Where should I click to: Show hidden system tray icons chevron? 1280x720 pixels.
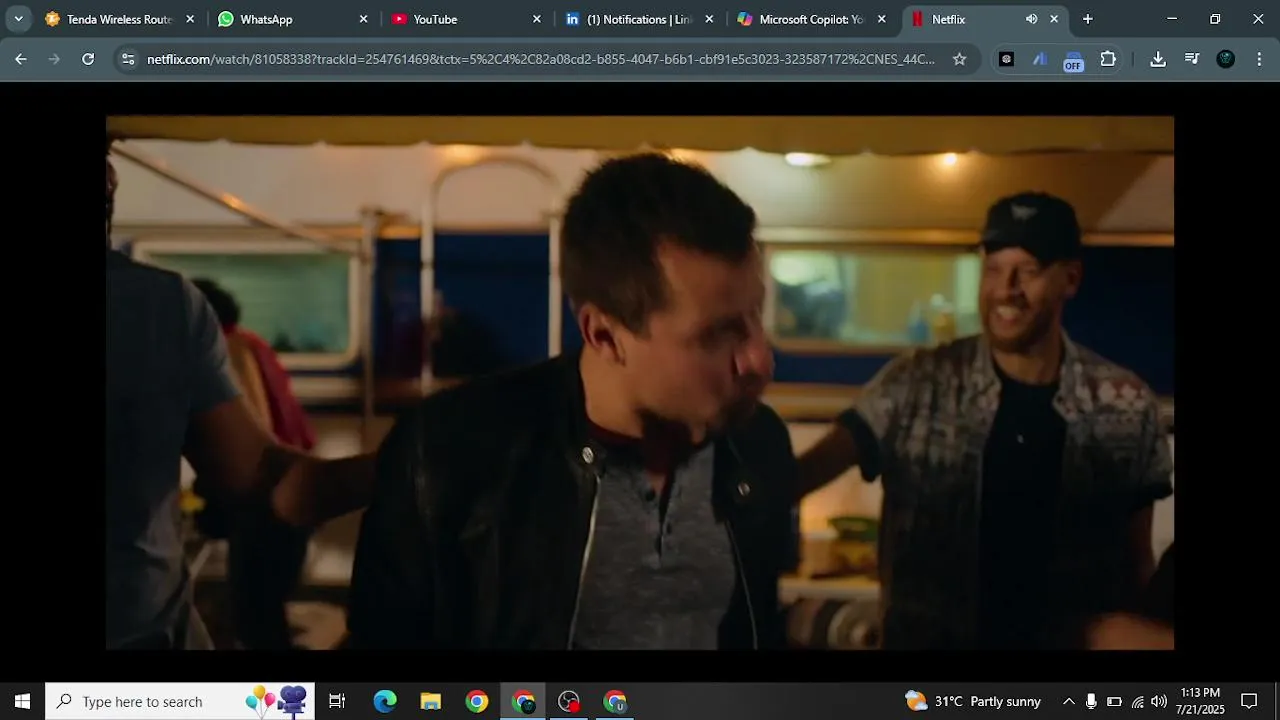pos(1068,701)
